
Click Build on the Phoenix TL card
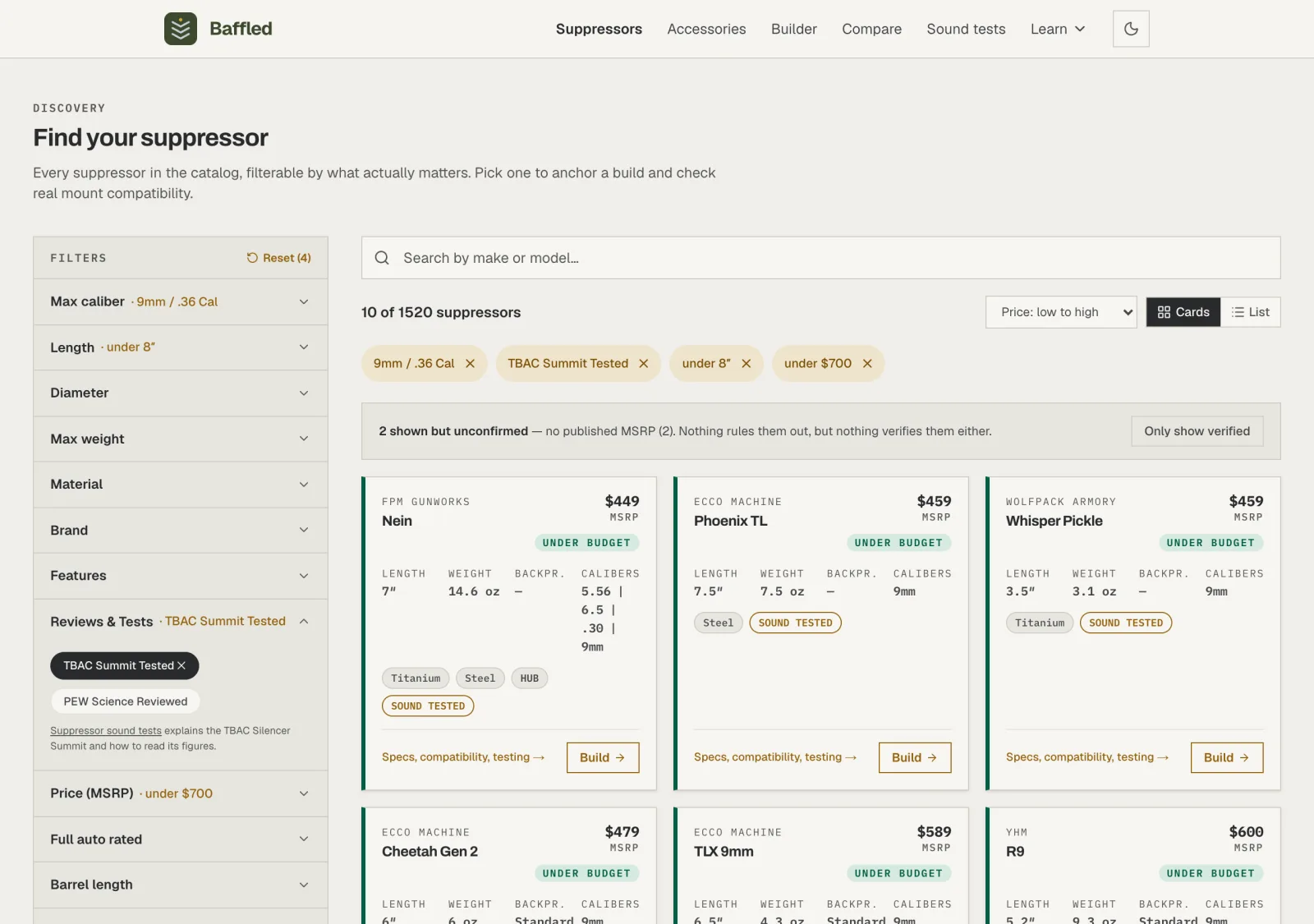915,757
